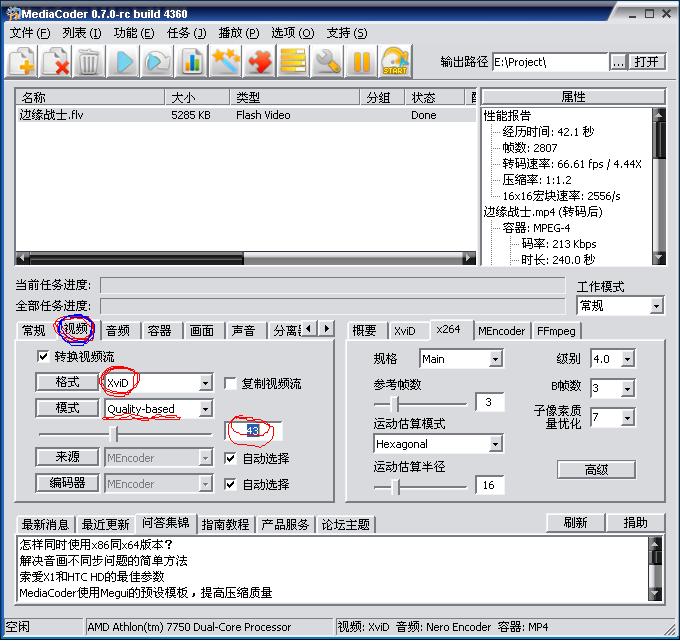This screenshot has width=680, height=641.
Task: Open the 格式 XviD format dropdown
Action: point(206,383)
